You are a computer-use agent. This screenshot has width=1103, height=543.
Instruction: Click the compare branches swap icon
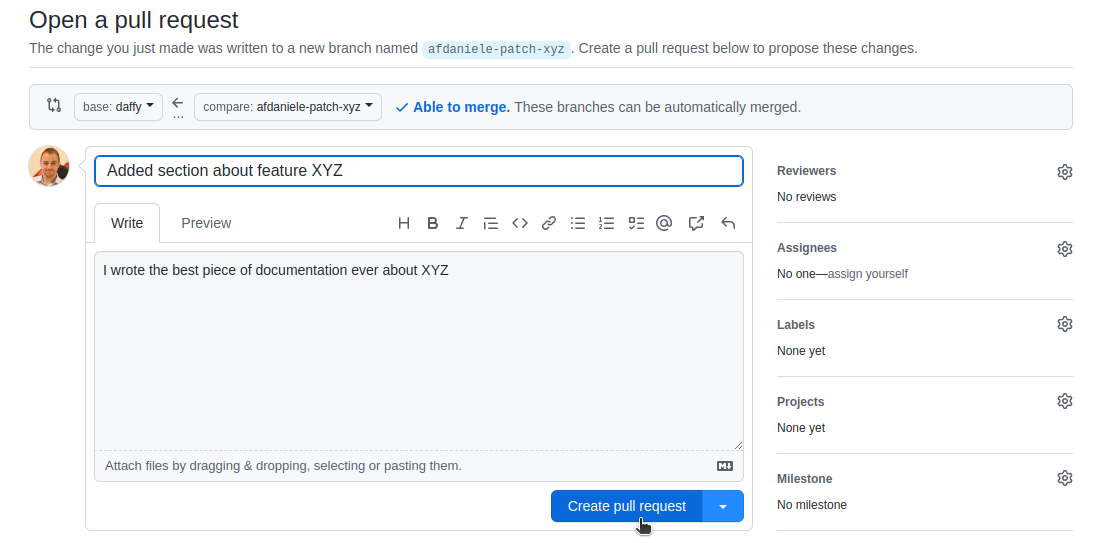pyautogui.click(x=54, y=106)
